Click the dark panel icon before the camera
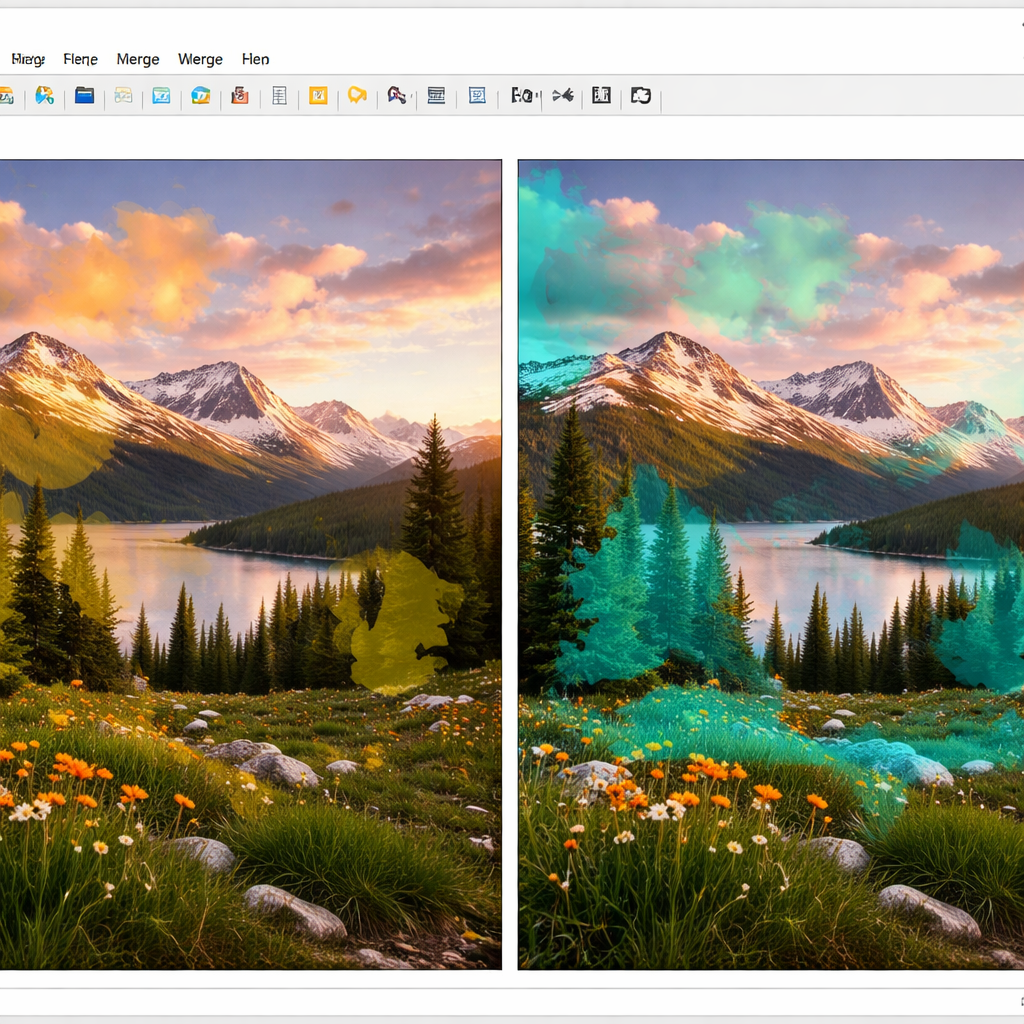1024x1024 pixels. (601, 96)
